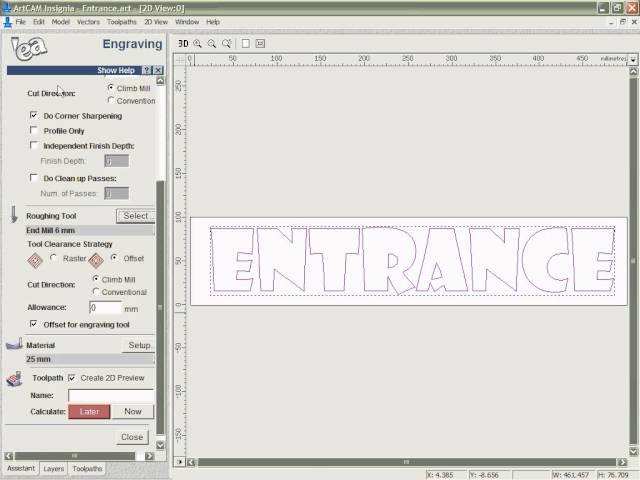Click Calculate Now button
The width and height of the screenshot is (640, 480).
click(x=133, y=411)
